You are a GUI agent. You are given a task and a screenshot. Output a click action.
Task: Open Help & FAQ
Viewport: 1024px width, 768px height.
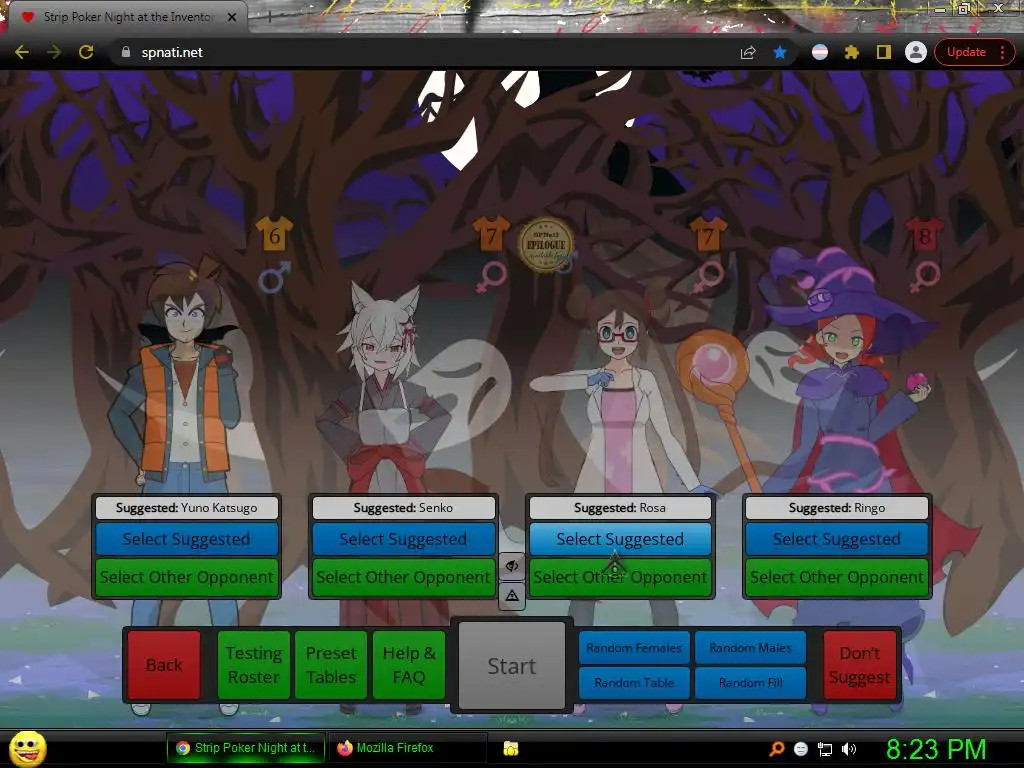tap(409, 665)
